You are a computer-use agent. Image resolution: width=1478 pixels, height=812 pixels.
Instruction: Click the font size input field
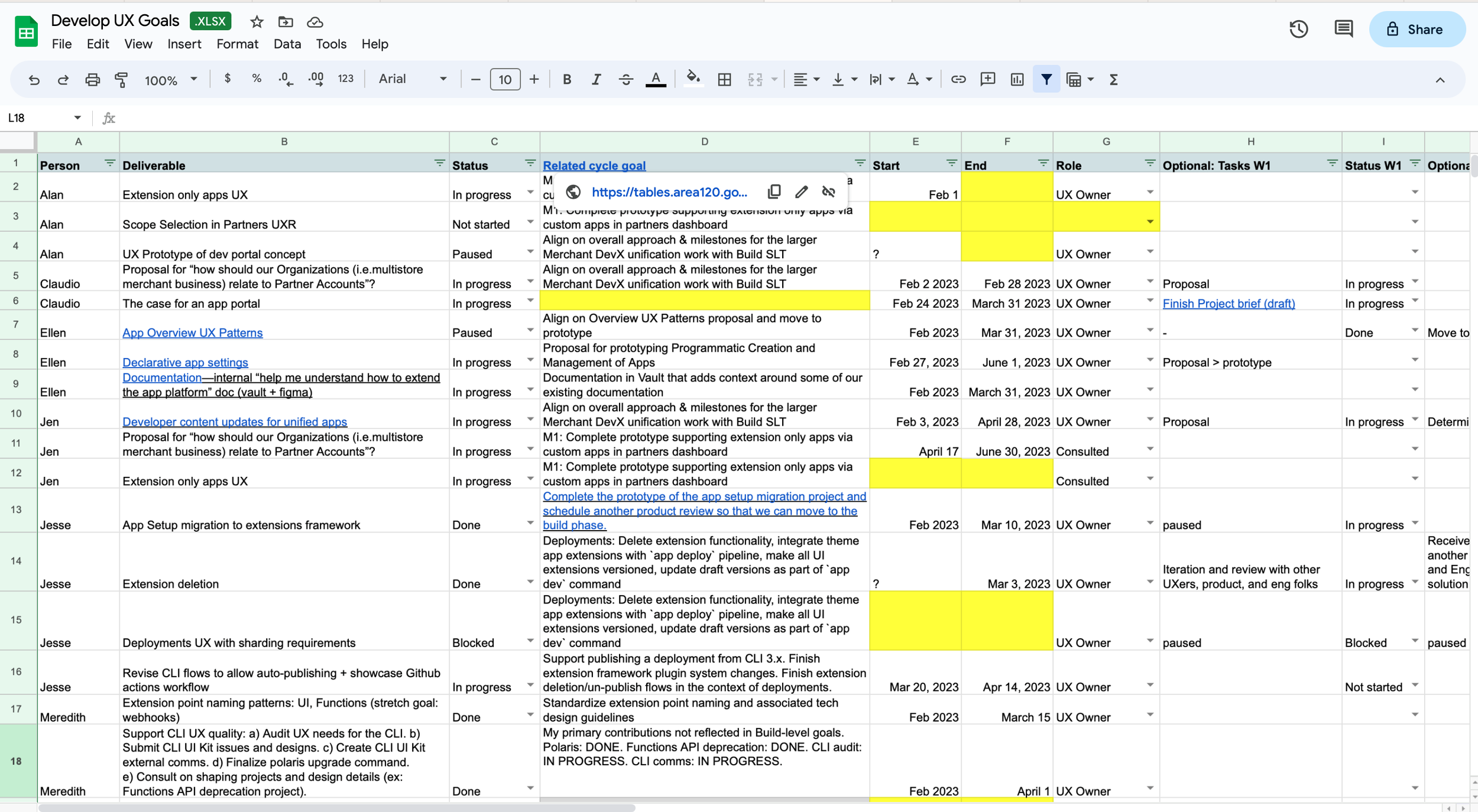coord(504,79)
